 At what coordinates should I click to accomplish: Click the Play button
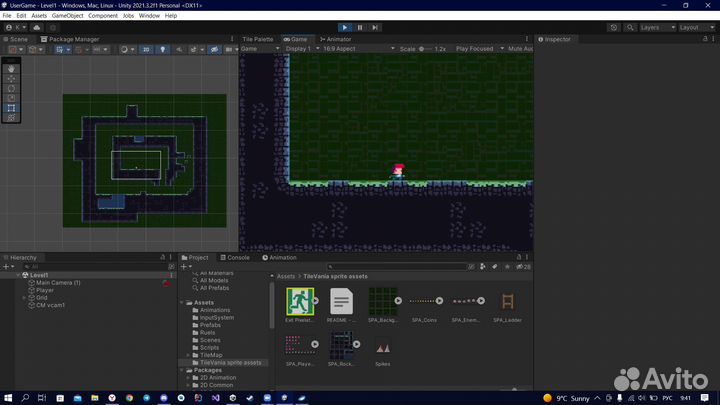(x=344, y=28)
